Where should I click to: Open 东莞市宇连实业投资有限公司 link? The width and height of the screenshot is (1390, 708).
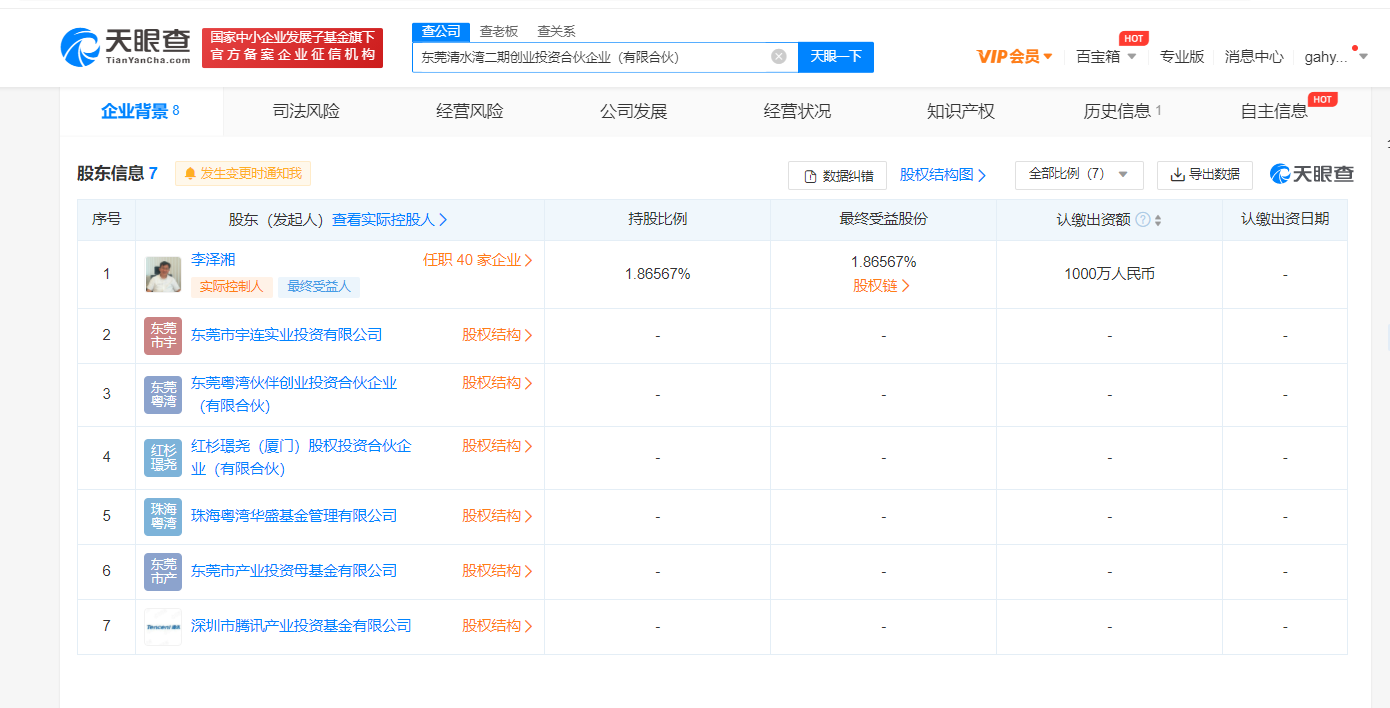287,335
